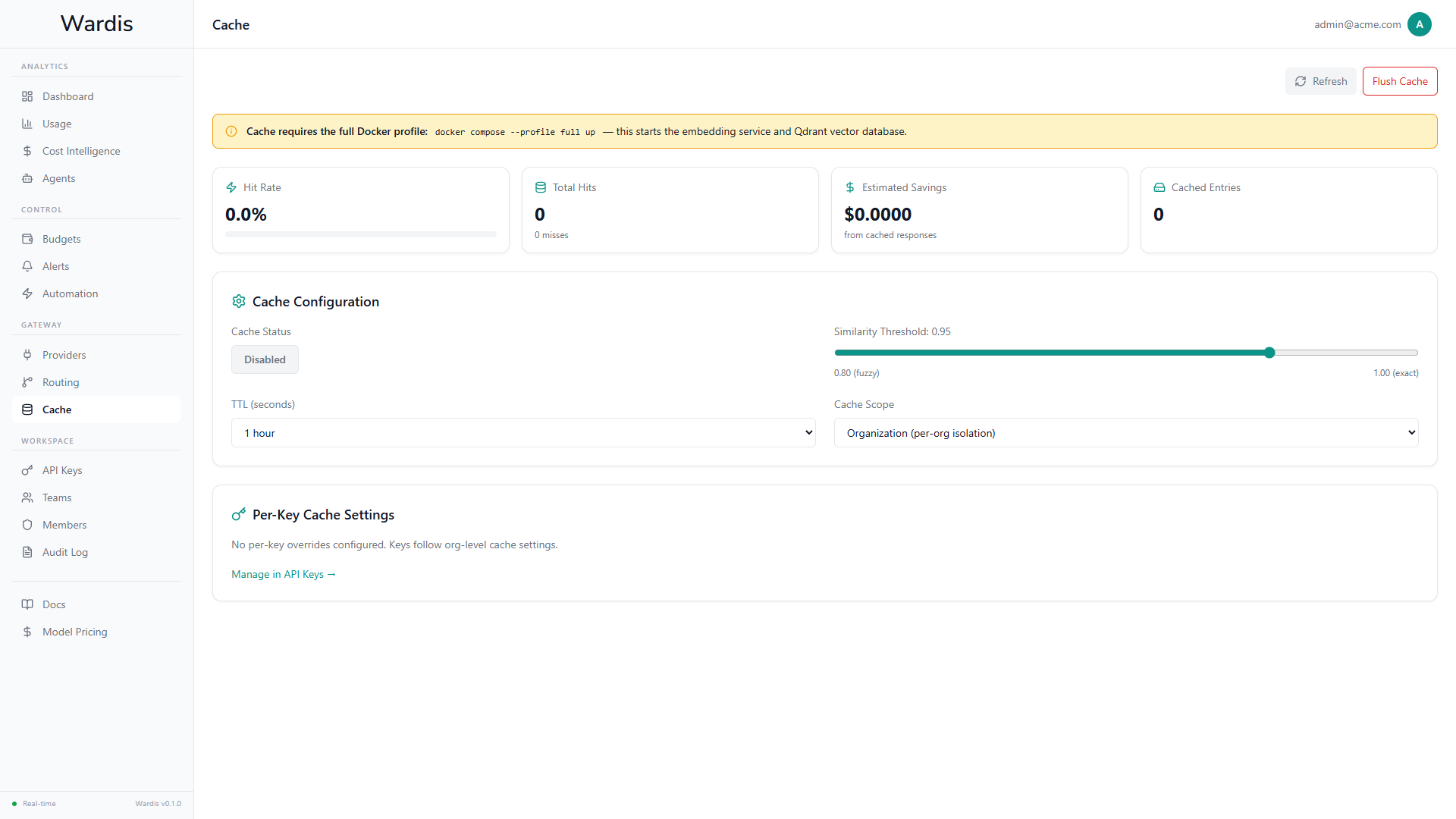Viewport: 1456px width, 819px height.
Task: Click the Alerts bell icon
Action: 27,266
